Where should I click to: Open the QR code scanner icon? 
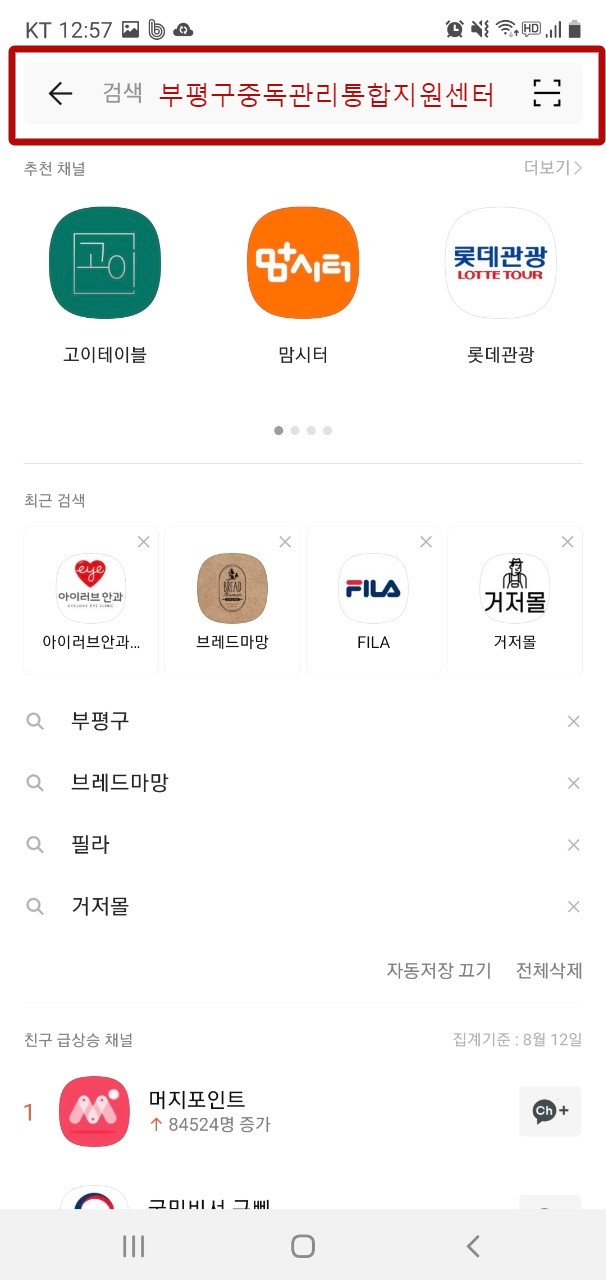coord(547,94)
